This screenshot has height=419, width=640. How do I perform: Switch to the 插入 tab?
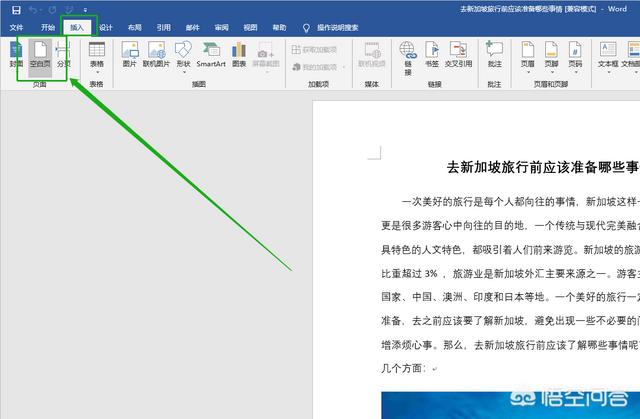pos(76,27)
